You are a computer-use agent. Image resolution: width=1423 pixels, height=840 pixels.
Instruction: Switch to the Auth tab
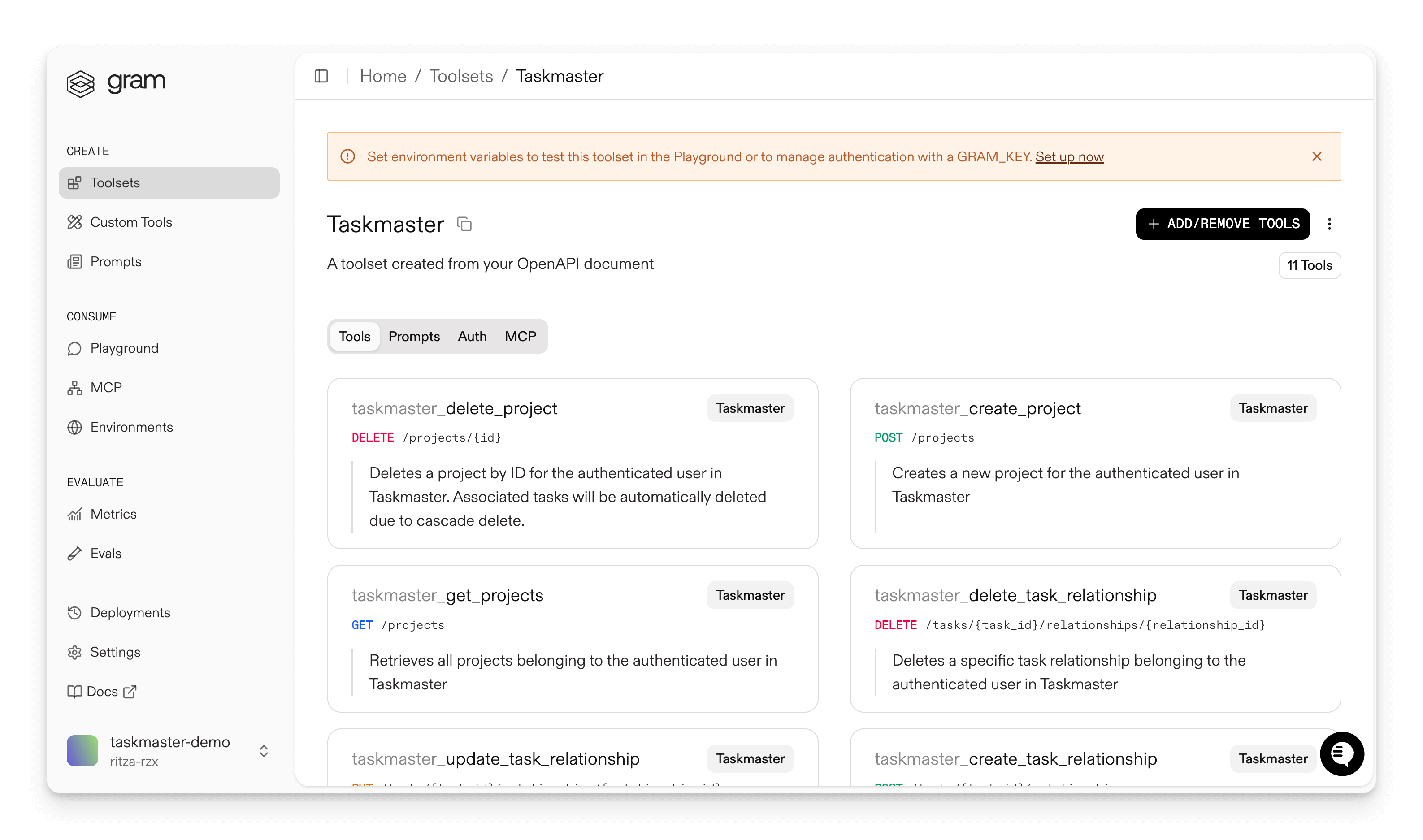[472, 336]
